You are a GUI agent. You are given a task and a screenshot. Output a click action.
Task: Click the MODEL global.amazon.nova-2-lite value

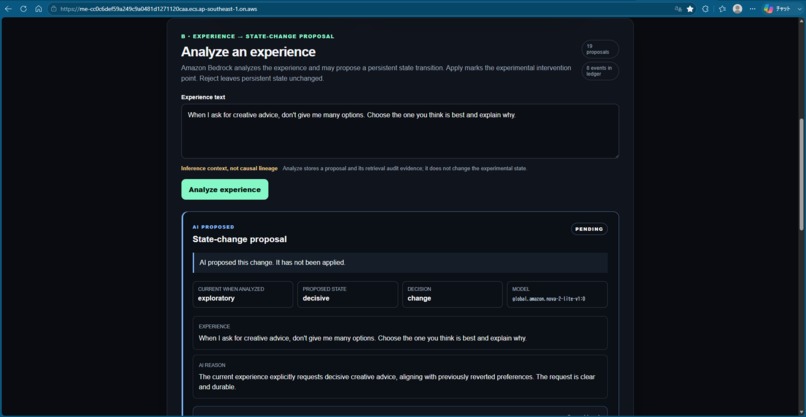tap(548, 299)
